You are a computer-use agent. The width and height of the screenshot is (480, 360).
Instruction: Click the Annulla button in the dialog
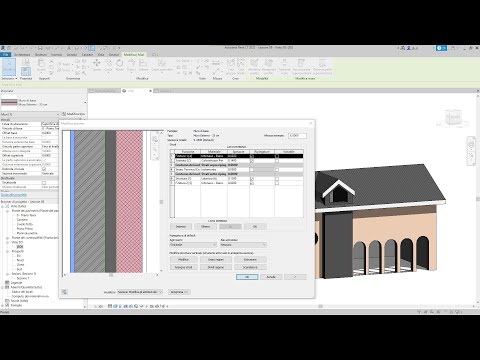click(x=271, y=277)
